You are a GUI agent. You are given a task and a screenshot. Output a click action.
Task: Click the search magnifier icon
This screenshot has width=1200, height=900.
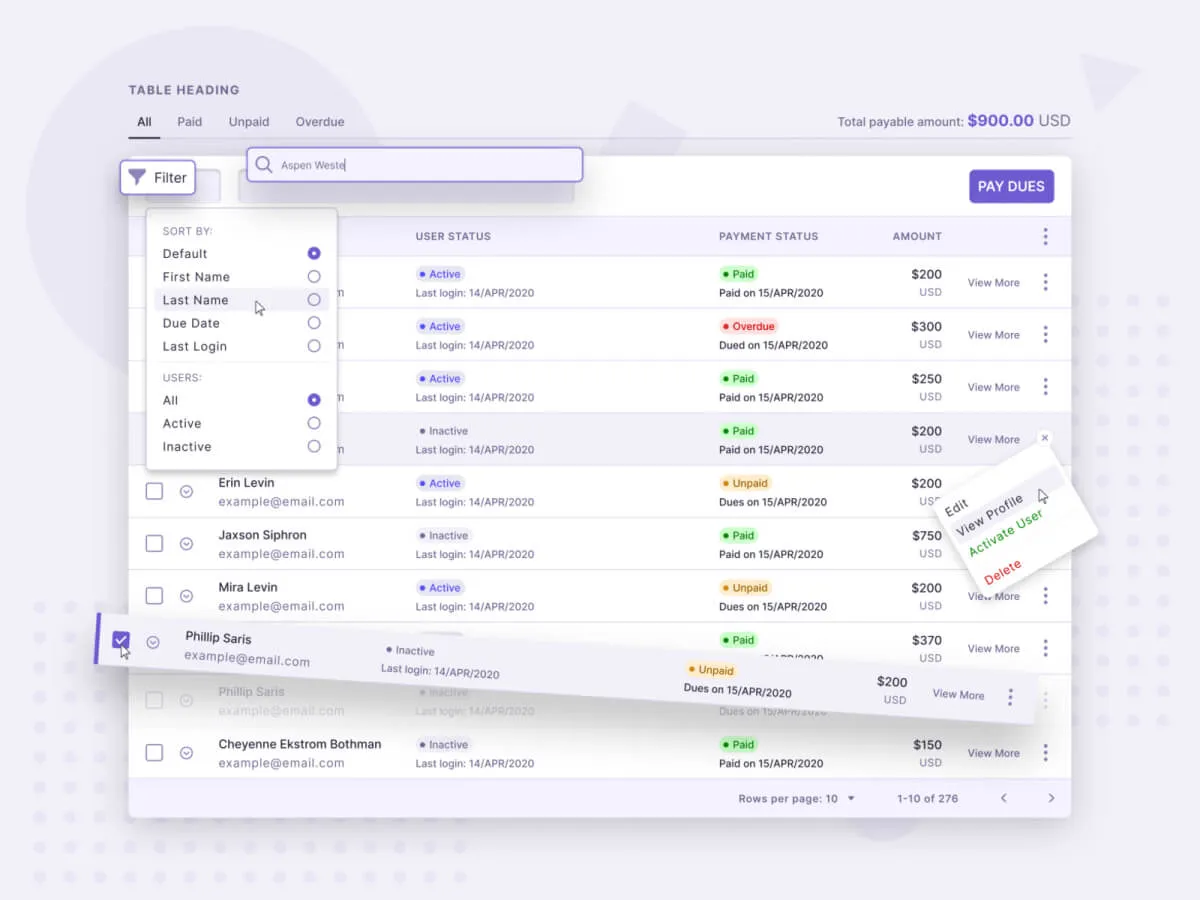pyautogui.click(x=263, y=163)
